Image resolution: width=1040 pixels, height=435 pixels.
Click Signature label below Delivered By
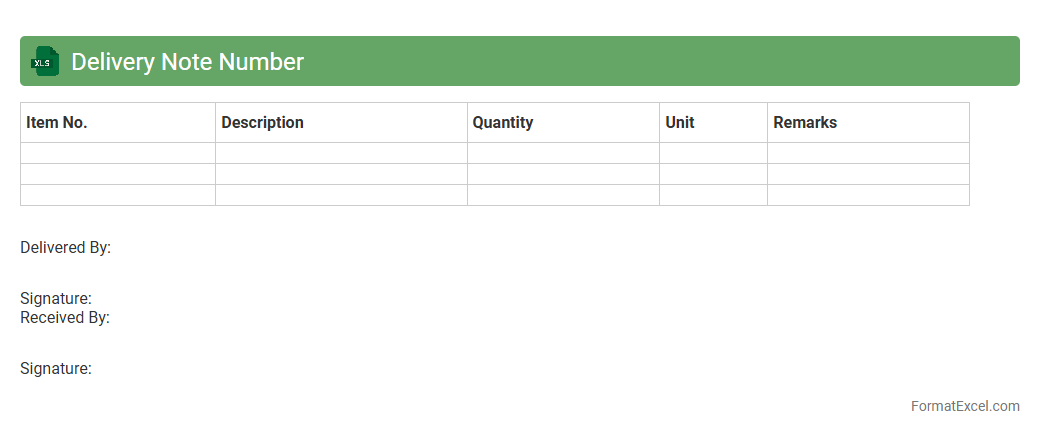[56, 298]
